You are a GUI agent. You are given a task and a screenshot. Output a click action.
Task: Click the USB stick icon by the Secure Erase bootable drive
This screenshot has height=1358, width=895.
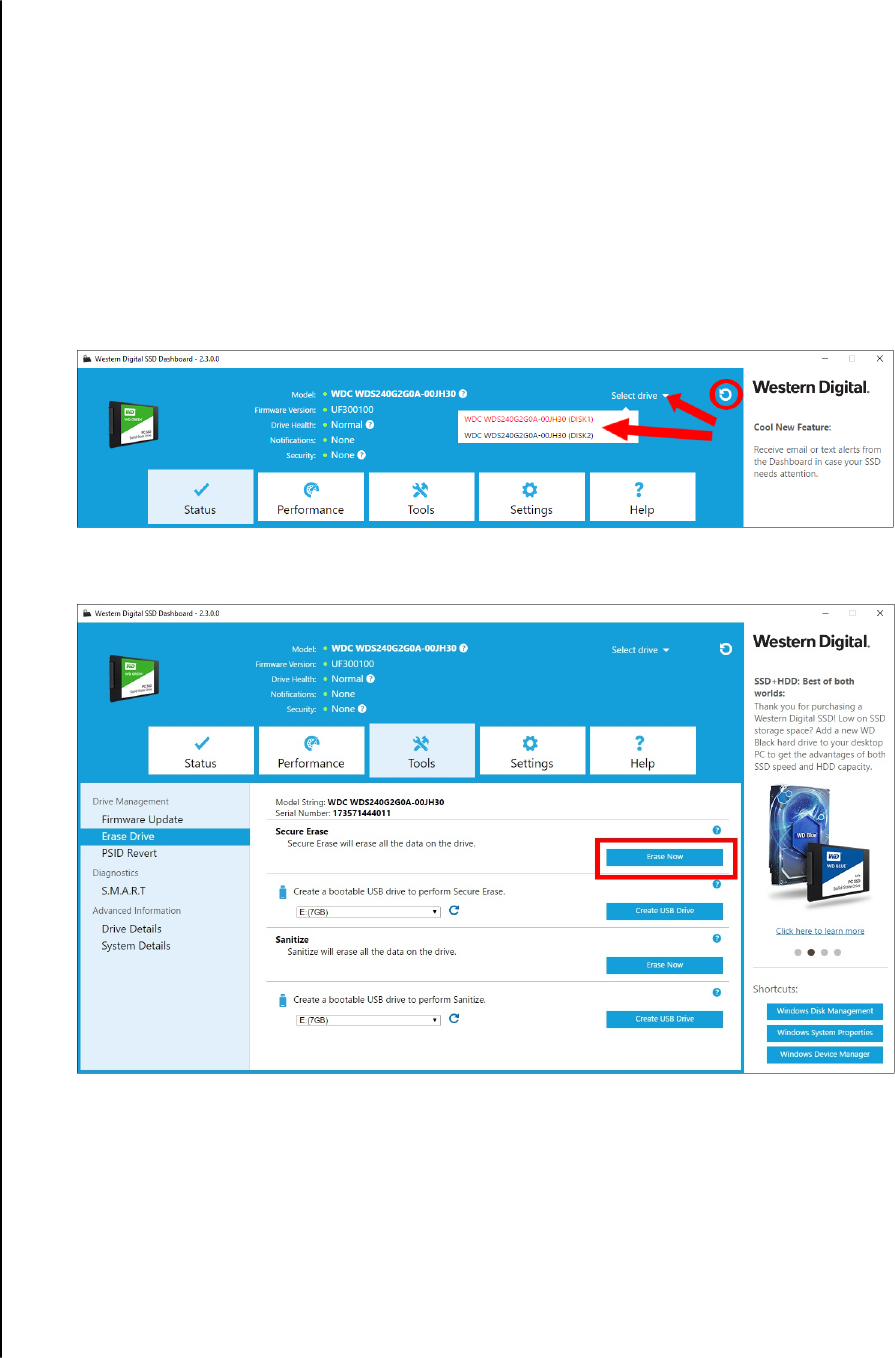[x=283, y=890]
